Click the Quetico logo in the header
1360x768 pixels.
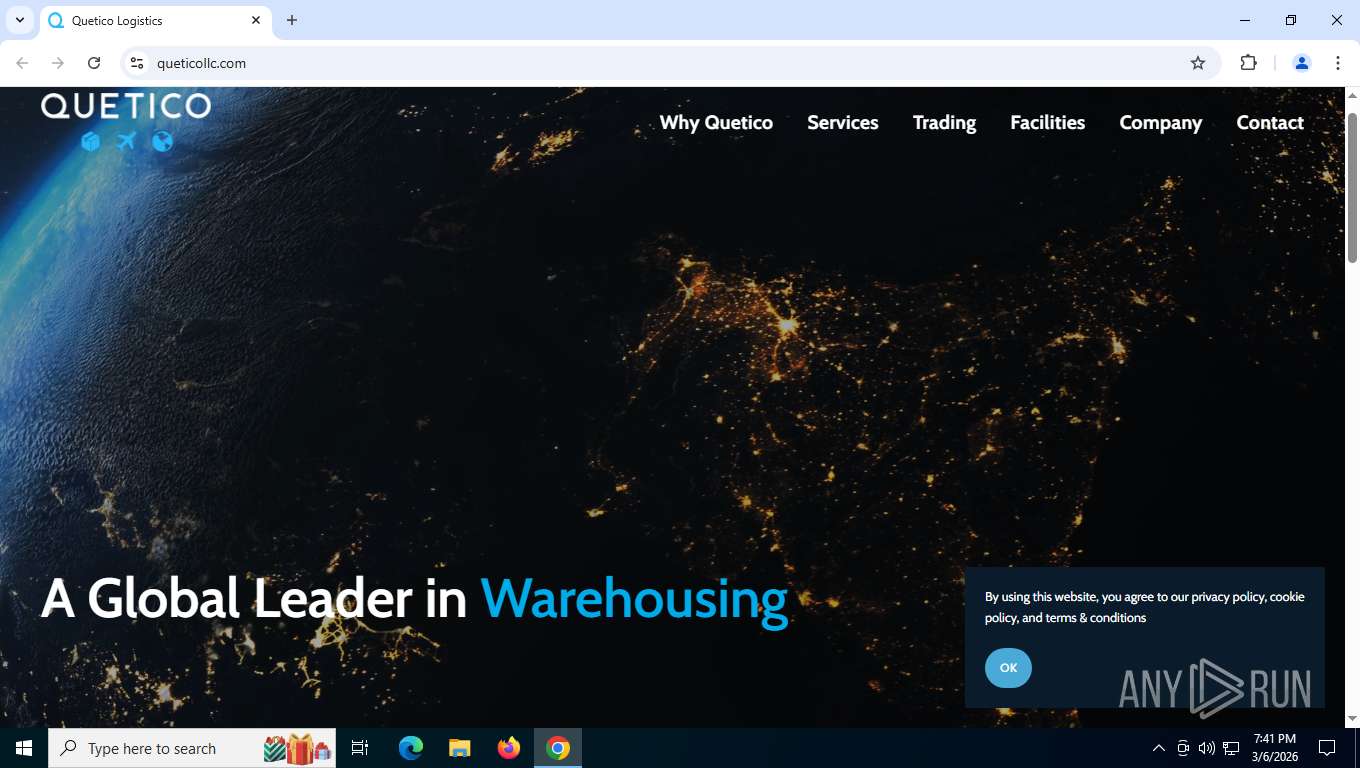point(126,121)
